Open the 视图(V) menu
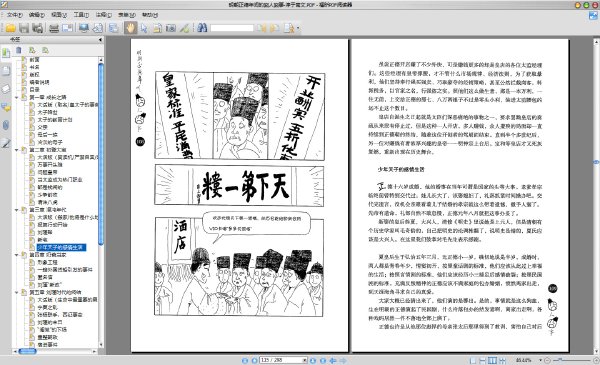 point(59,15)
